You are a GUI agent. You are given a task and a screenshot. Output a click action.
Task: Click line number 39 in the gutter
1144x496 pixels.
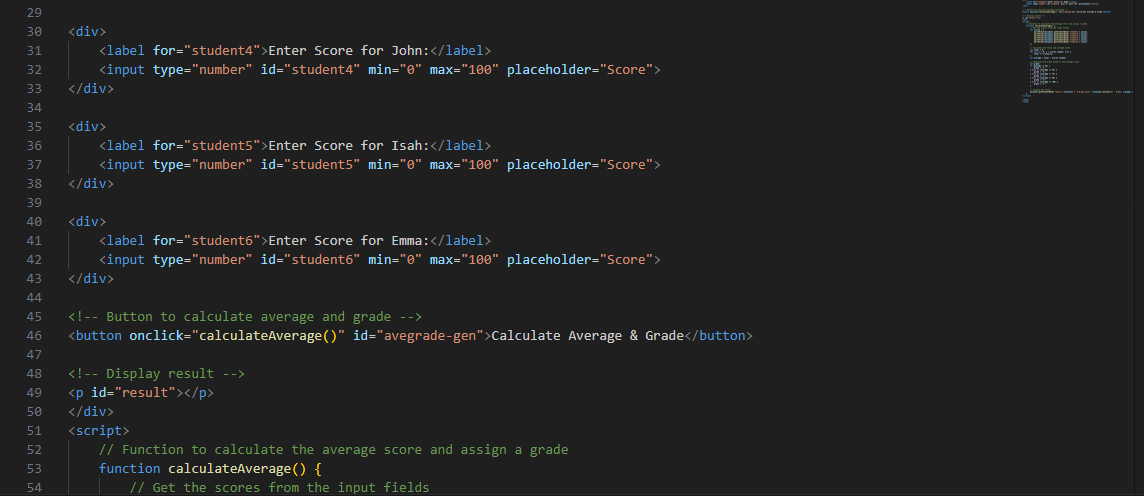point(34,203)
